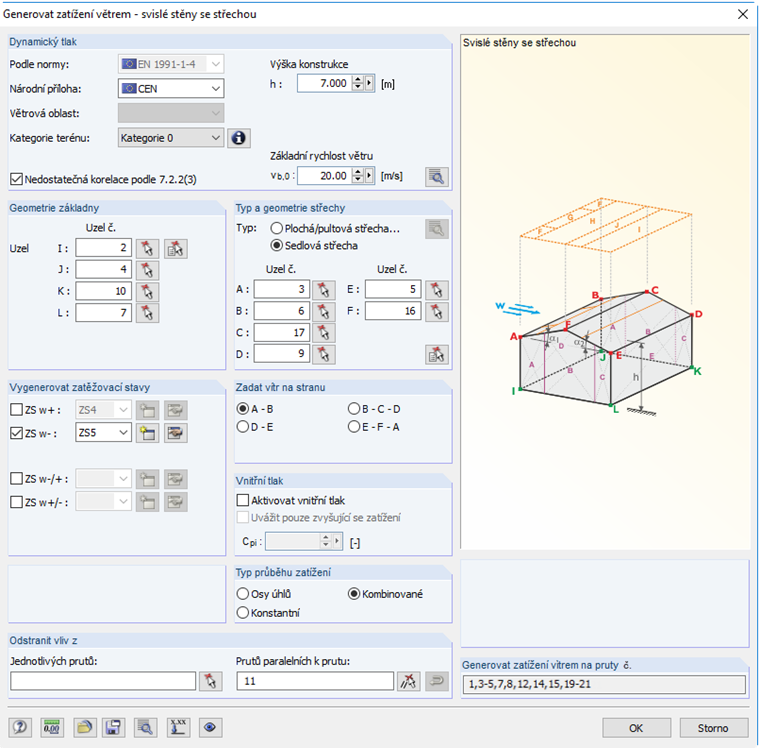The image size is (760, 748).
Task: Load saved dialog data folder icon
Action: pos(84,727)
